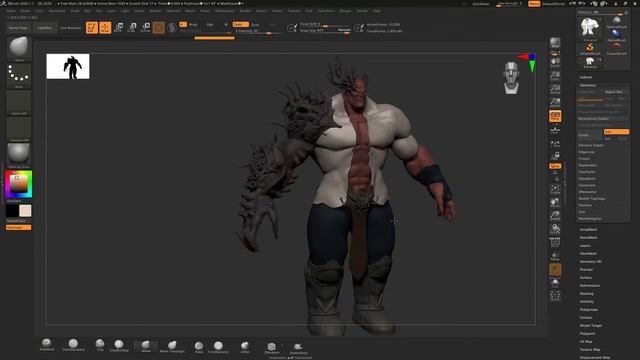Select the Move transform icon in top shelf
The height and width of the screenshot is (360, 640).
[119, 27]
